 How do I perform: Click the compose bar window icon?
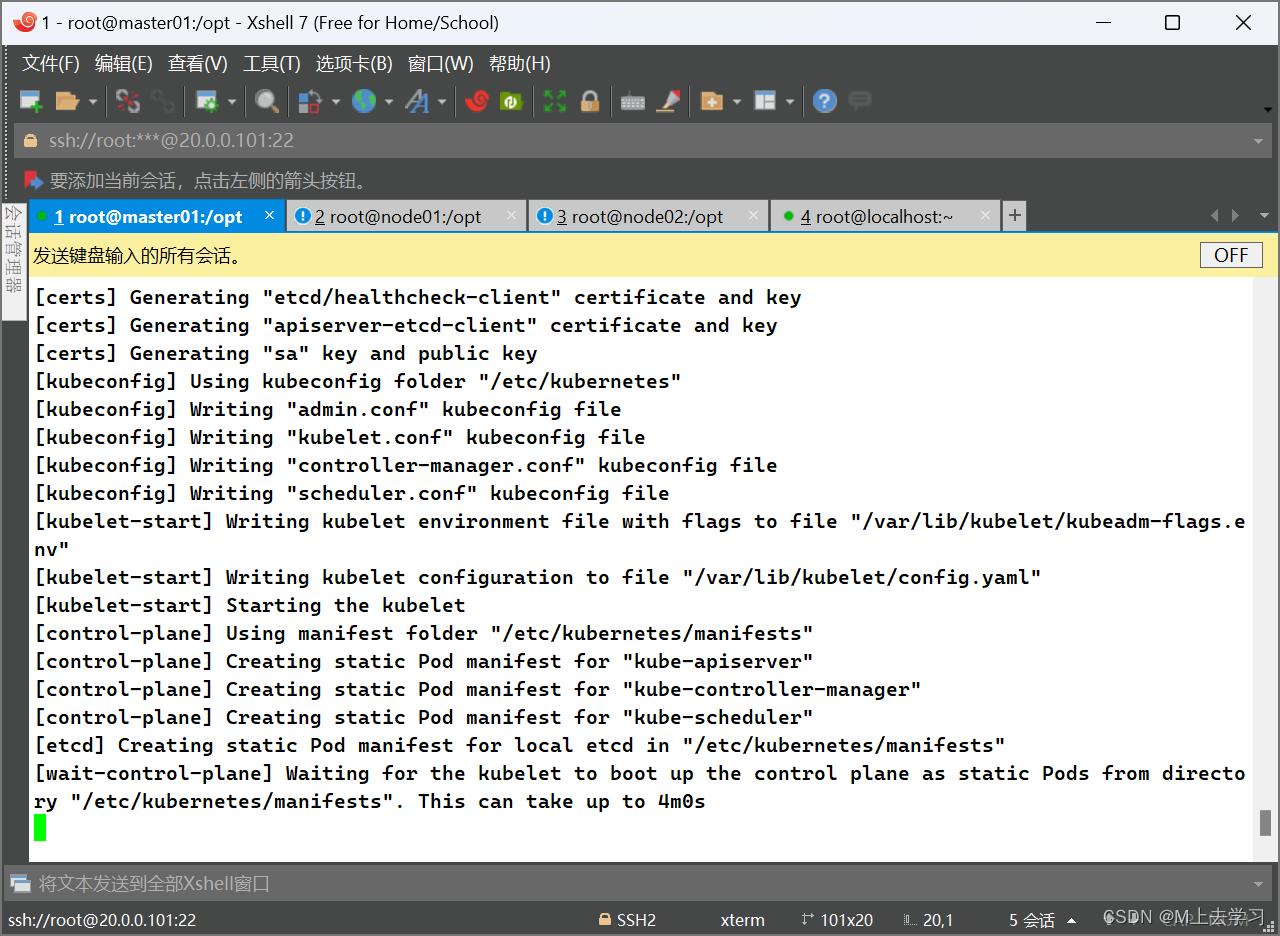click(x=21, y=884)
